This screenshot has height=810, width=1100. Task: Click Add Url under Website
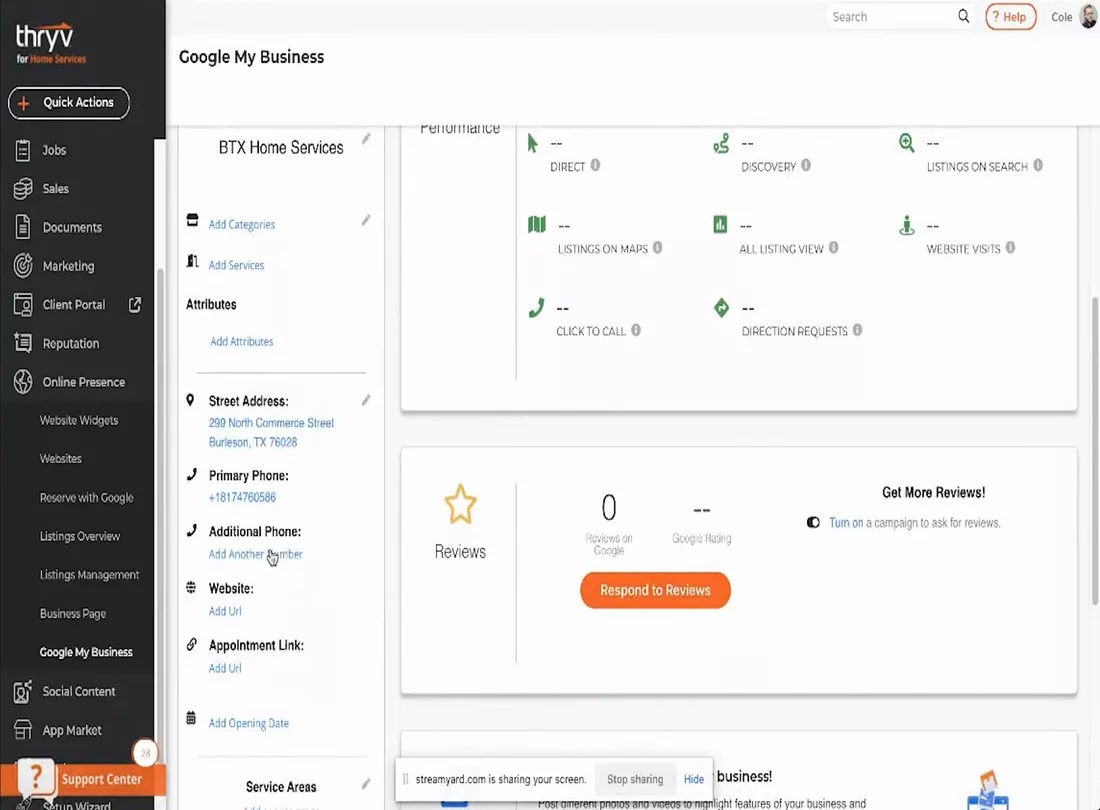(225, 611)
